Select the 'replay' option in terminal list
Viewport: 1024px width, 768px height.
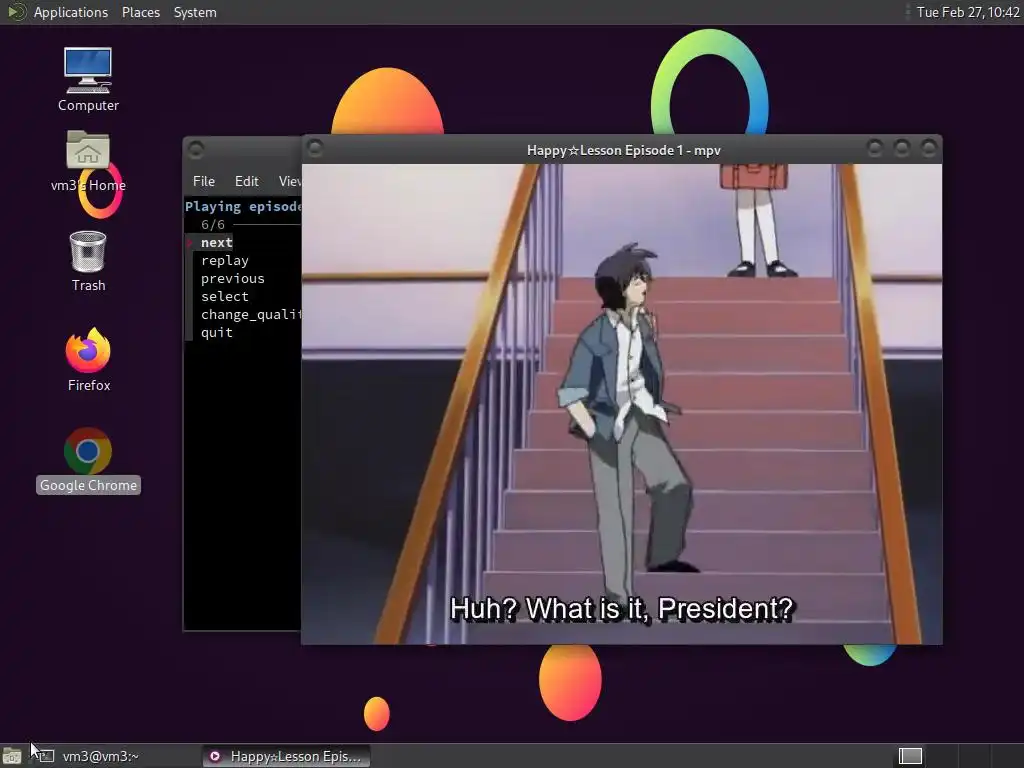(x=225, y=261)
